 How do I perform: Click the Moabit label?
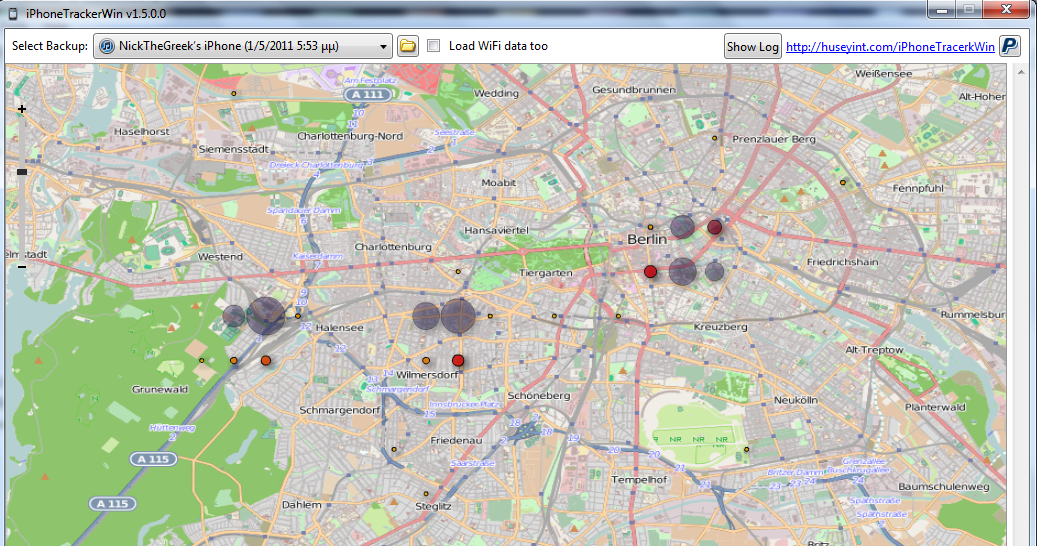click(499, 182)
